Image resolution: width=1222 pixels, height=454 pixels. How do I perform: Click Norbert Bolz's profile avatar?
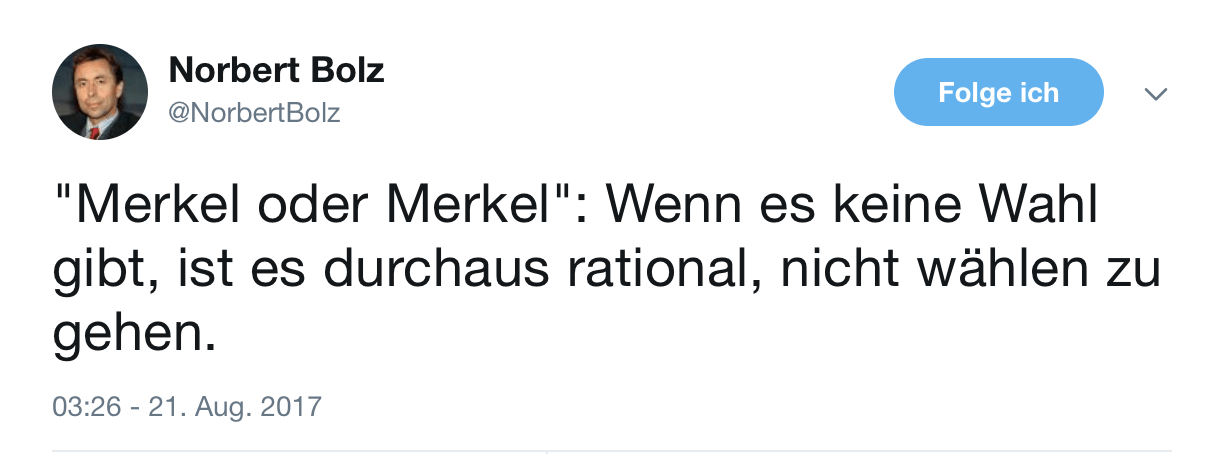click(x=100, y=92)
